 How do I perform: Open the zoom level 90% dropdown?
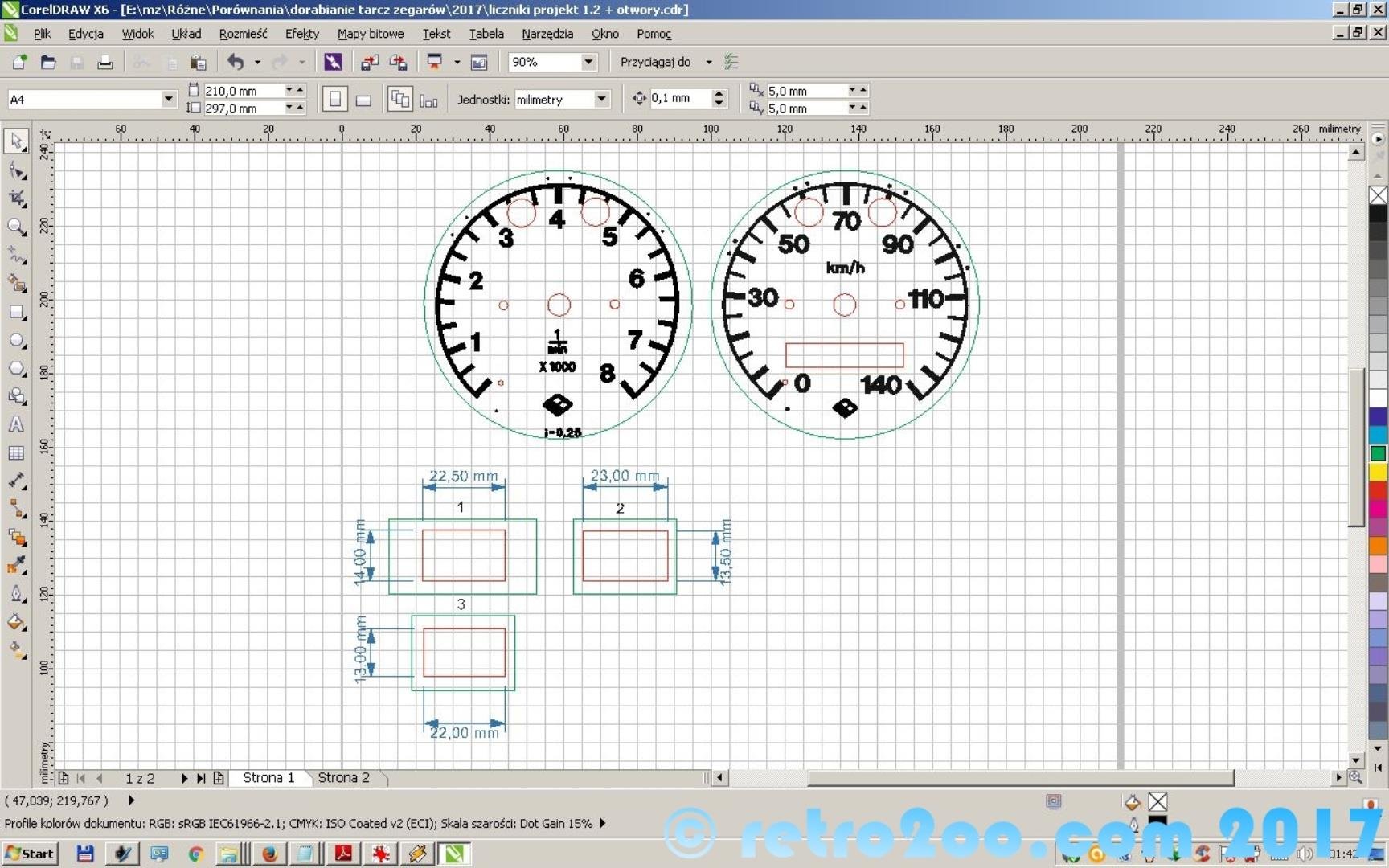588,62
